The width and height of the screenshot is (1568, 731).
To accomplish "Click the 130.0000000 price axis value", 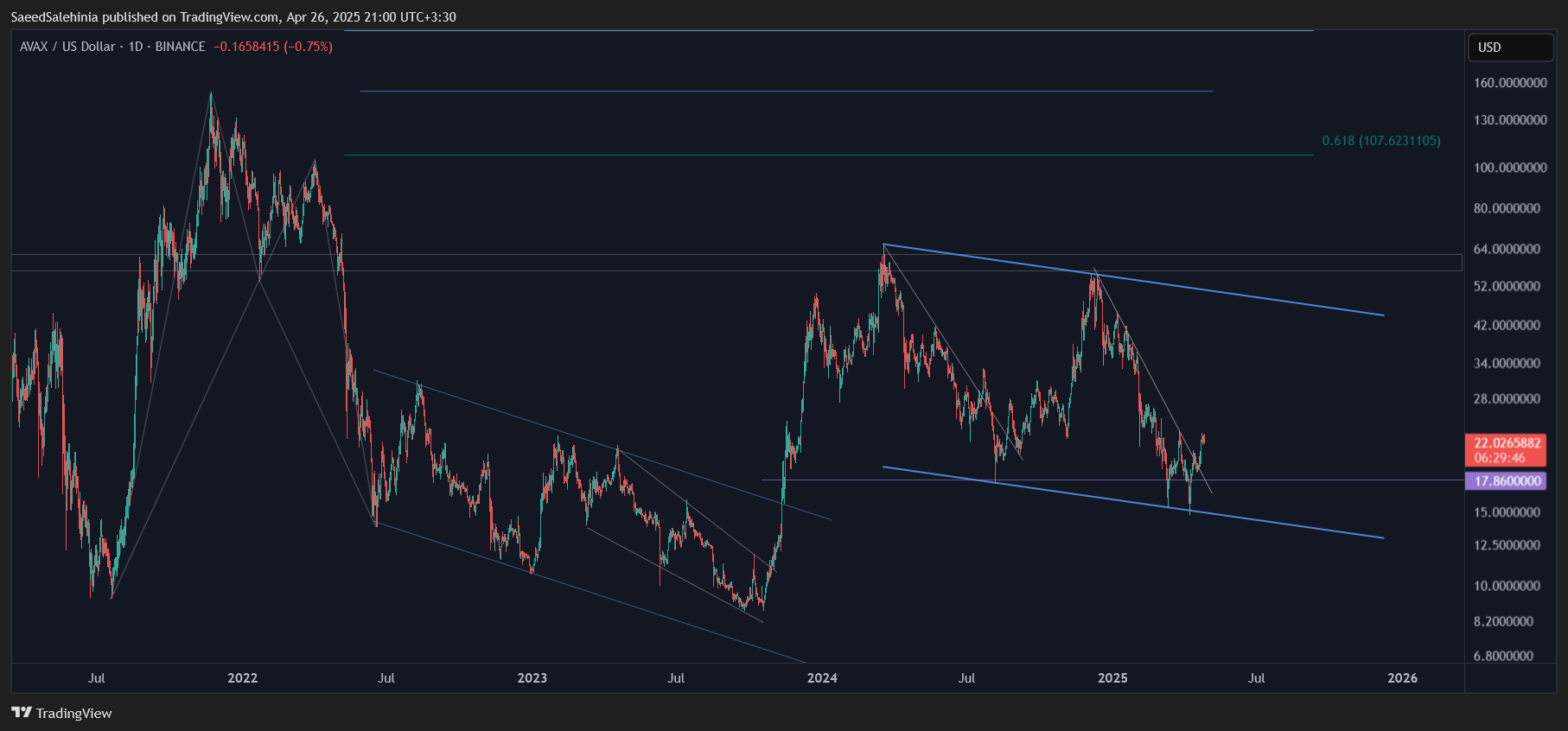I will (1510, 120).
